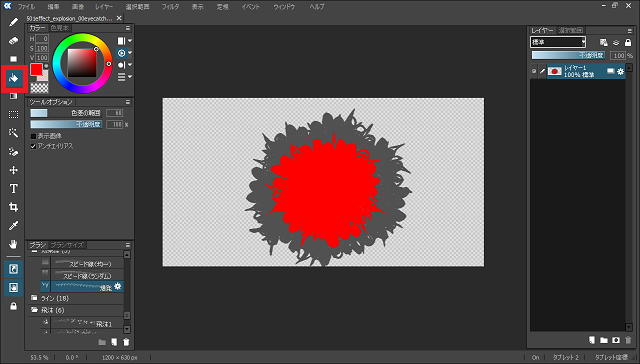This screenshot has height=364, width=640.
Task: Select the Fill rectangle shape tool
Action: tap(13, 59)
